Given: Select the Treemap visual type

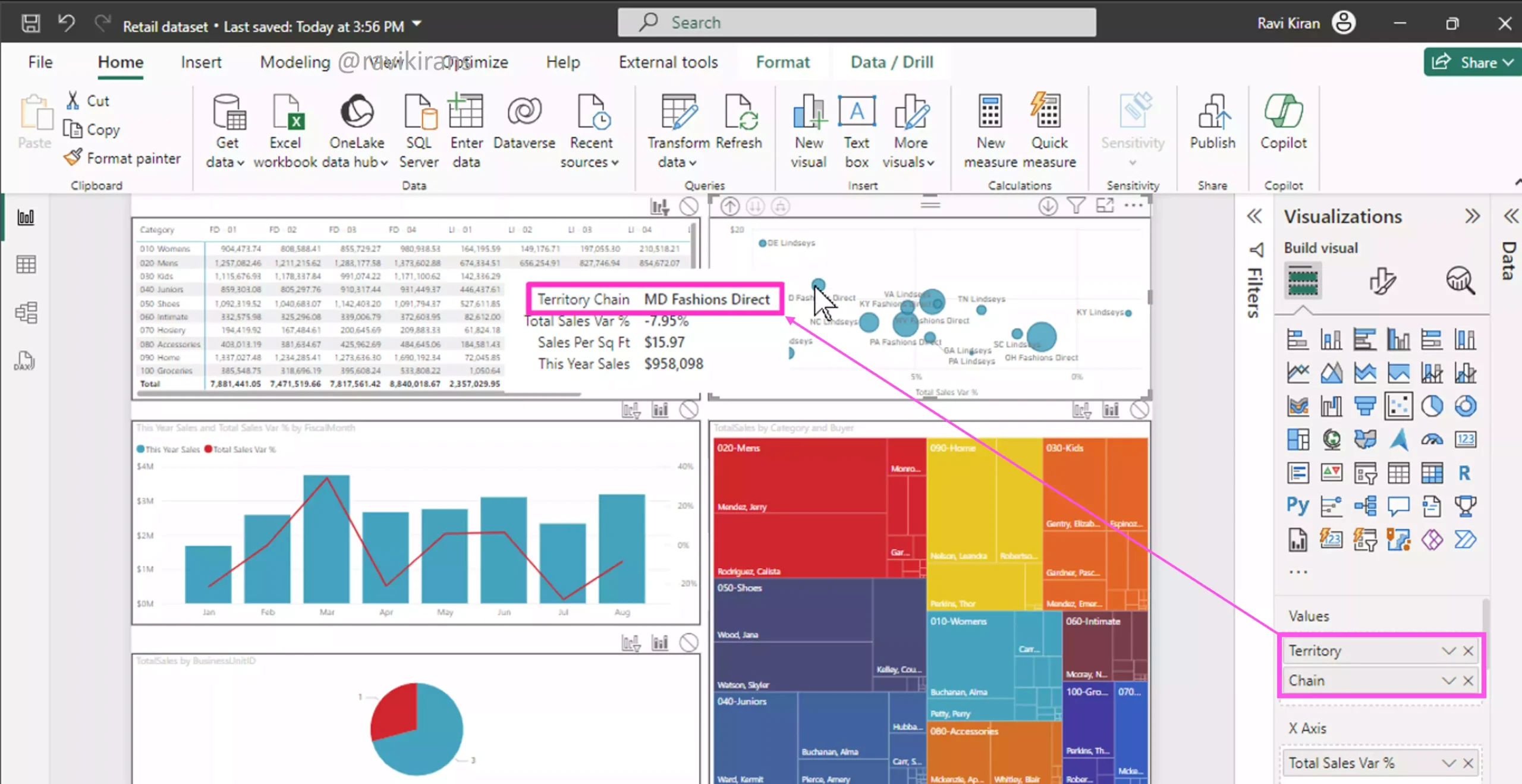Looking at the screenshot, I should 1298,440.
